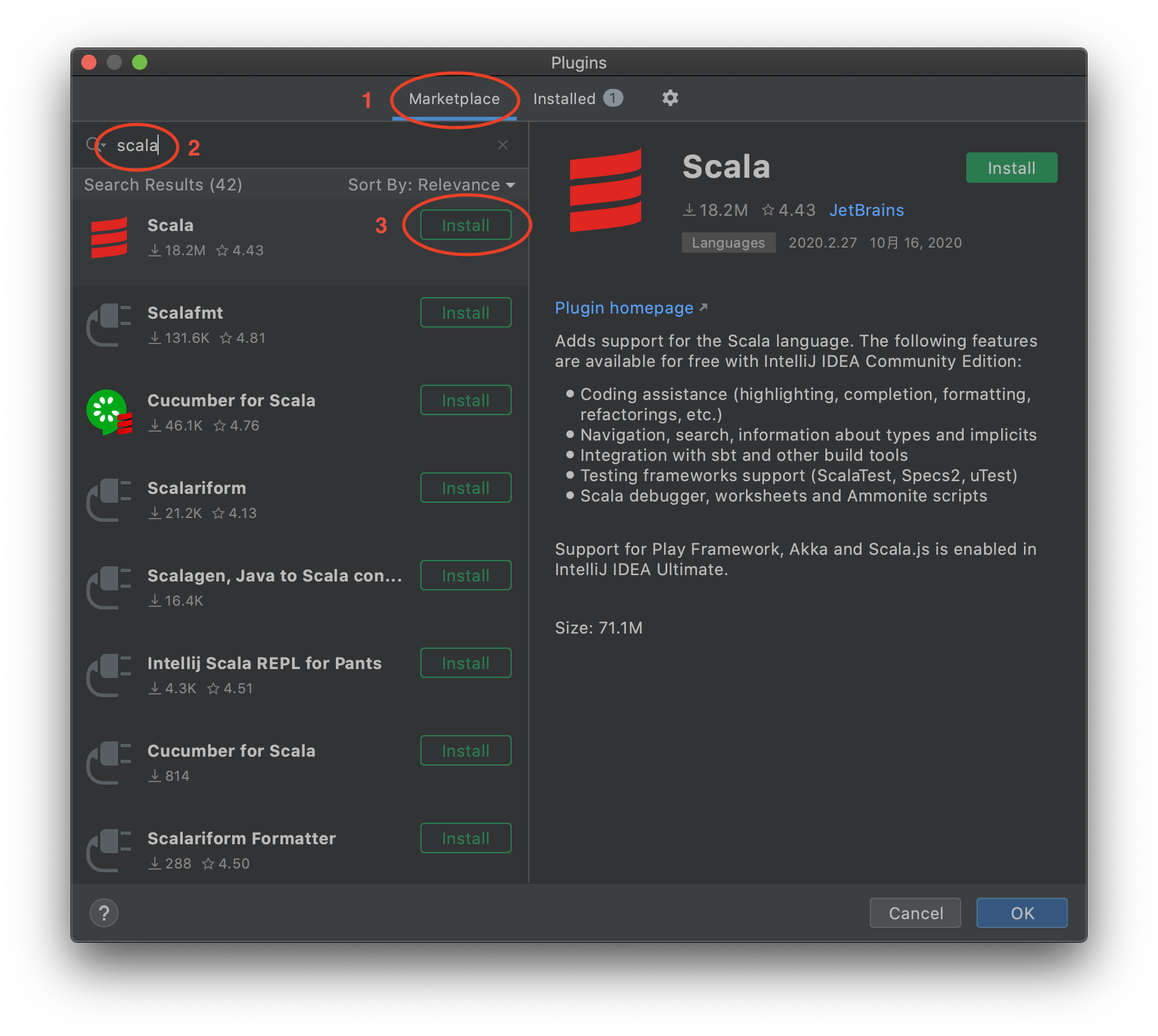Click the green Install button in details pane
Image resolution: width=1158 pixels, height=1036 pixels.
click(1011, 168)
